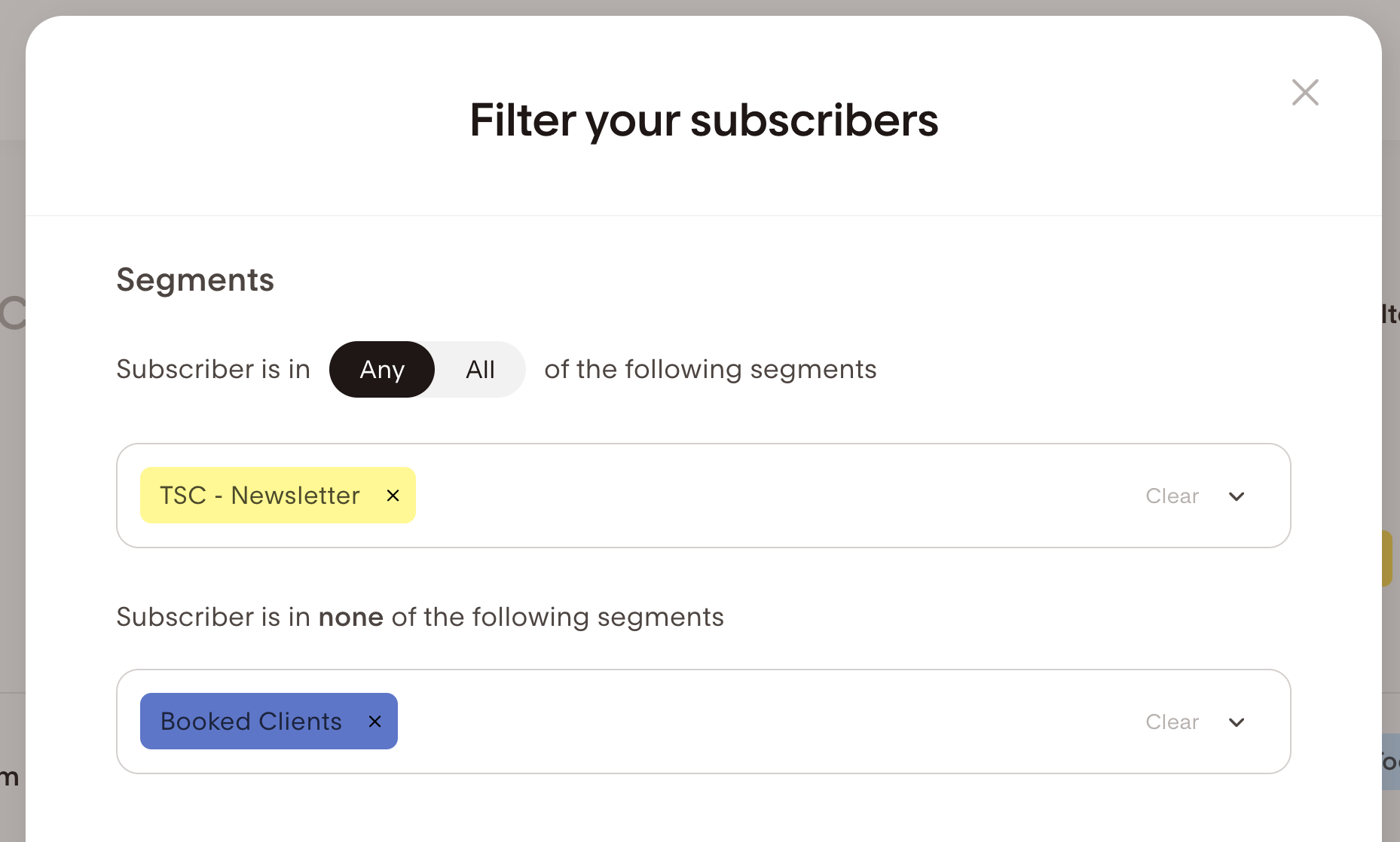The height and width of the screenshot is (842, 1400).
Task: Click the partially hidden blue element at bottom right
Action: (1391, 762)
